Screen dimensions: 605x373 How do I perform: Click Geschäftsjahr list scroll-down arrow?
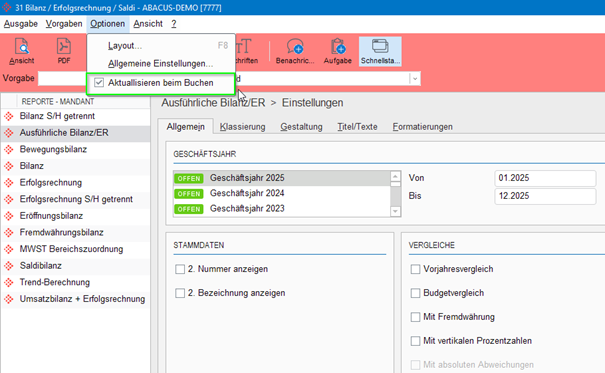coord(395,211)
